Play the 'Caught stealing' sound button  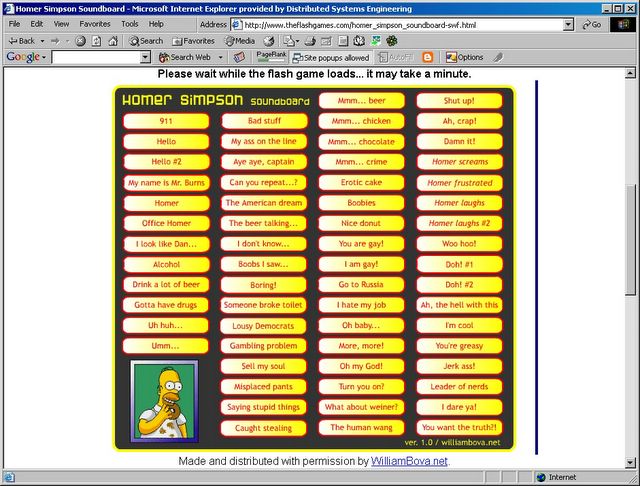[264, 428]
